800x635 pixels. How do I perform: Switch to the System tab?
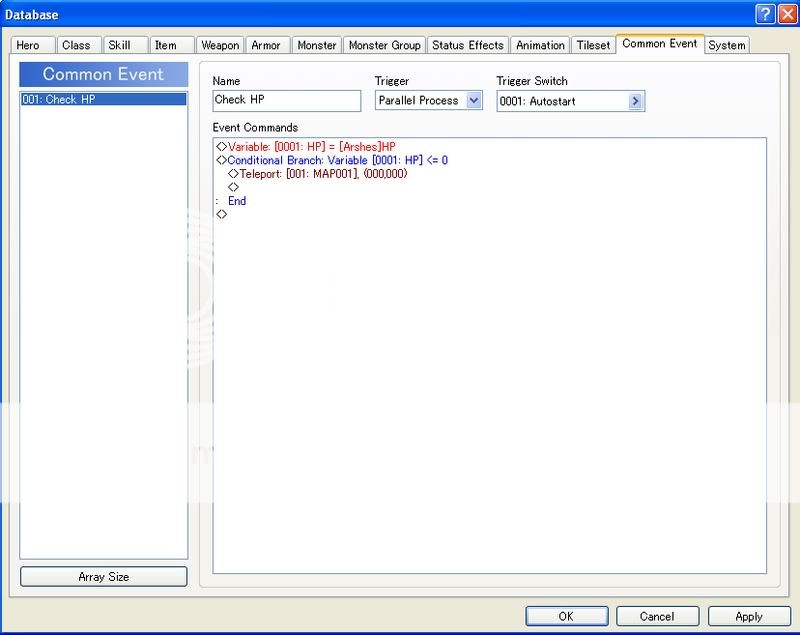726,46
